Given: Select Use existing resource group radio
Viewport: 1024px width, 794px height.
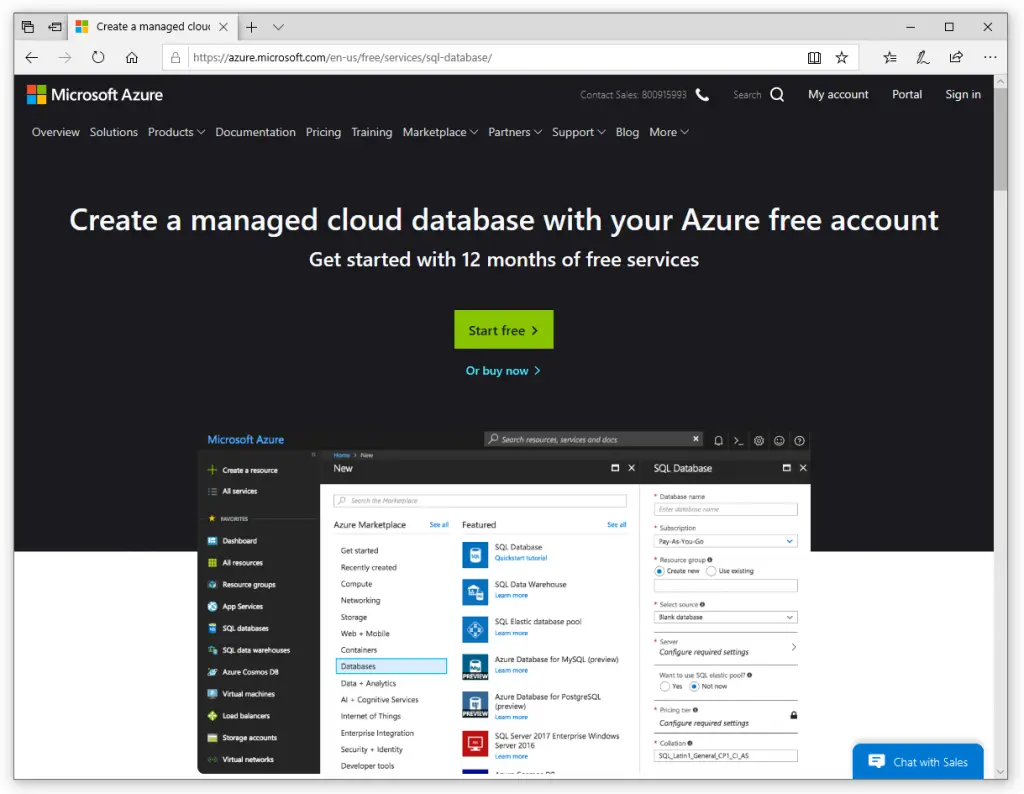Looking at the screenshot, I should [x=711, y=571].
